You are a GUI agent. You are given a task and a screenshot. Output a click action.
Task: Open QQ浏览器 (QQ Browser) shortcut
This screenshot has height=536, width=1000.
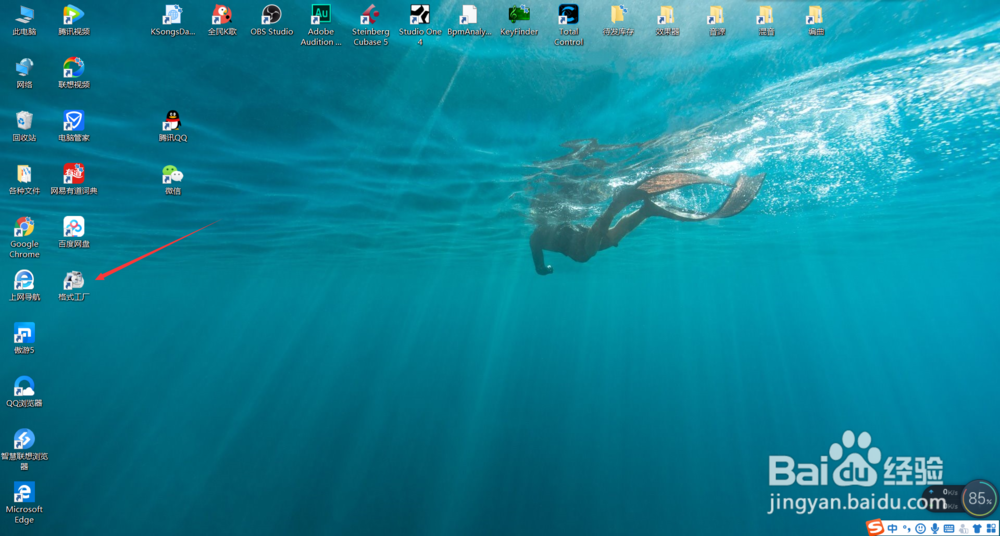pyautogui.click(x=24, y=392)
